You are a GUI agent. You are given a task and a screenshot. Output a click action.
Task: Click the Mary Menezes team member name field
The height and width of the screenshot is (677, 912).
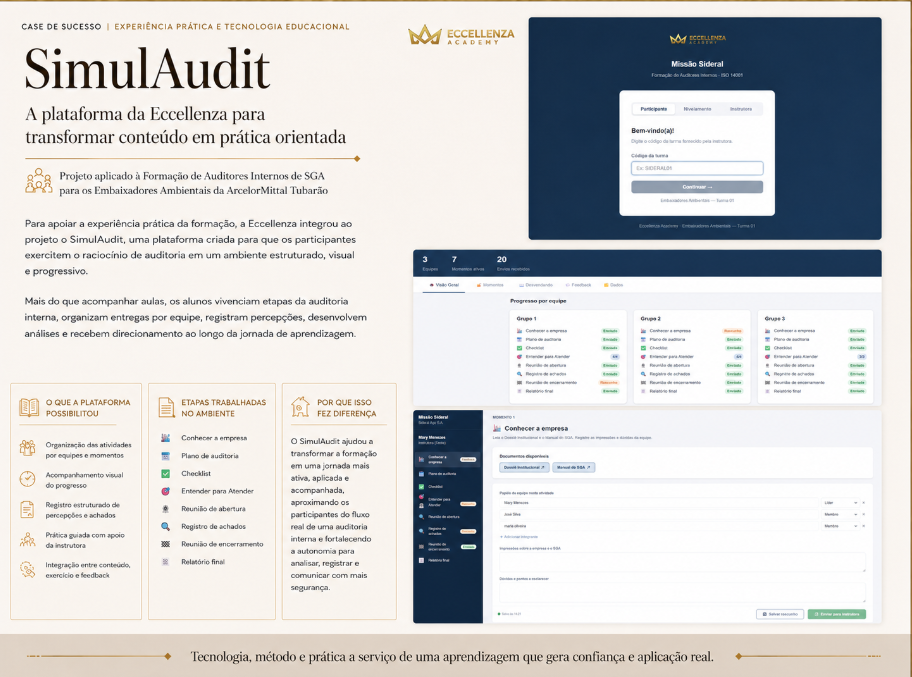click(660, 503)
